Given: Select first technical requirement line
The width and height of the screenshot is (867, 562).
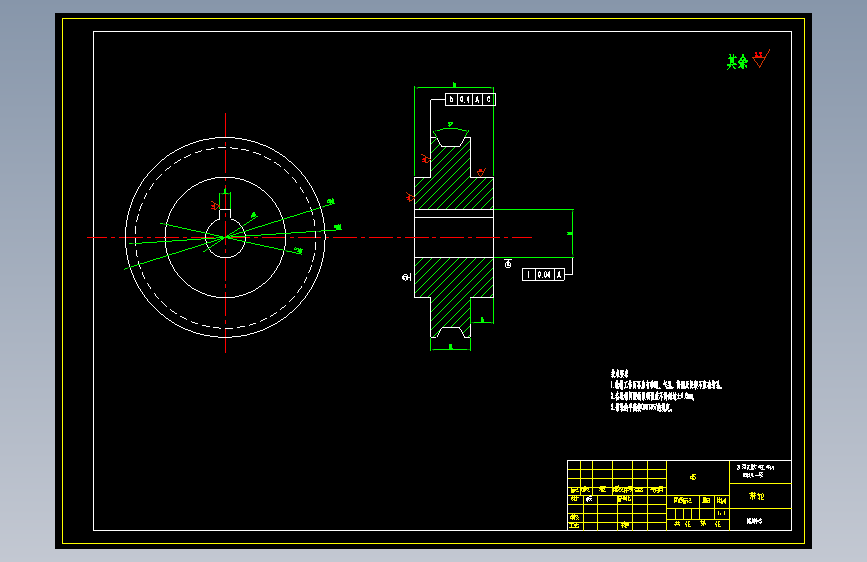Looking at the screenshot, I should tap(666, 385).
